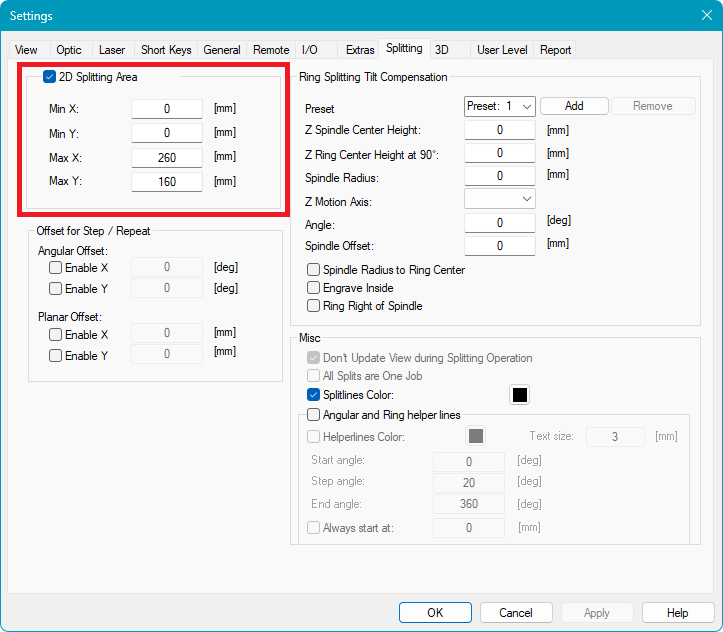This screenshot has width=723, height=632.
Task: Open the General tab
Action: [222, 50]
